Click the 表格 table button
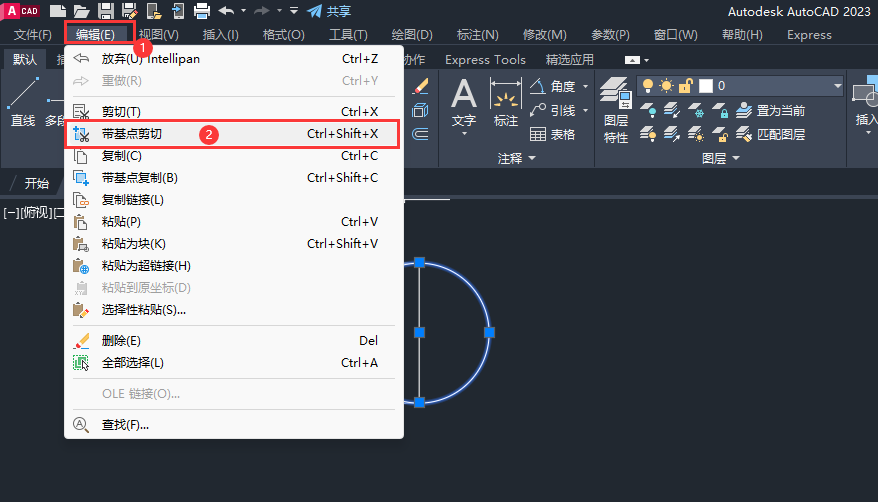The width and height of the screenshot is (878, 502). 553,134
